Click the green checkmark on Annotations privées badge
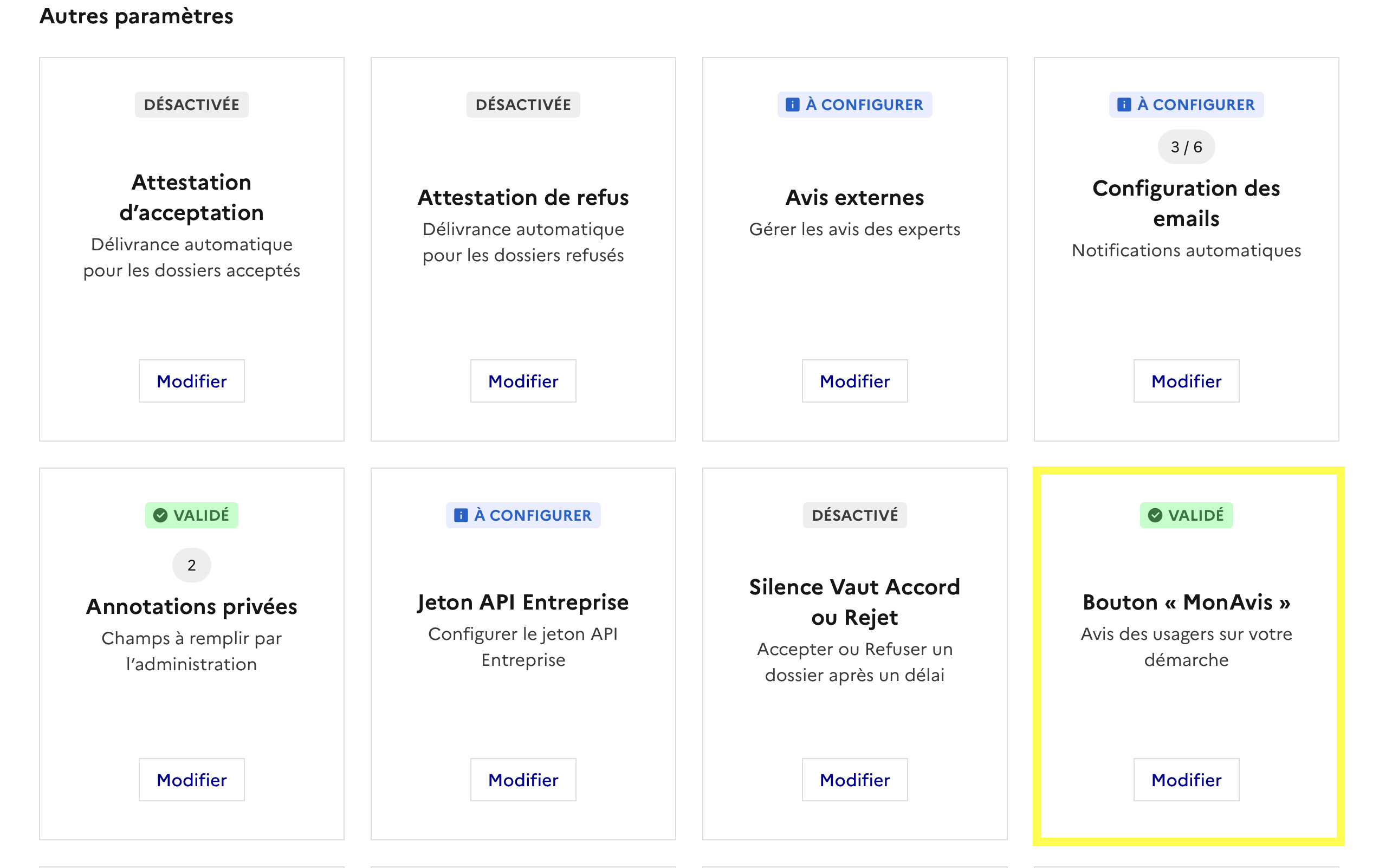 [x=161, y=515]
